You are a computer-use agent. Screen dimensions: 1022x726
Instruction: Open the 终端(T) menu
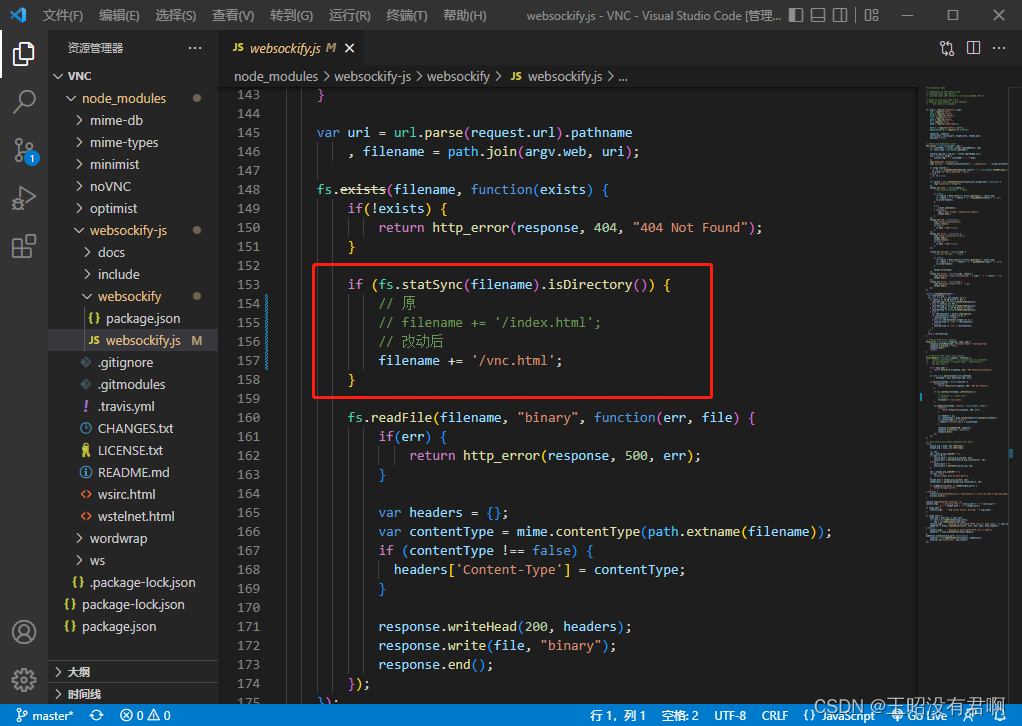(407, 15)
